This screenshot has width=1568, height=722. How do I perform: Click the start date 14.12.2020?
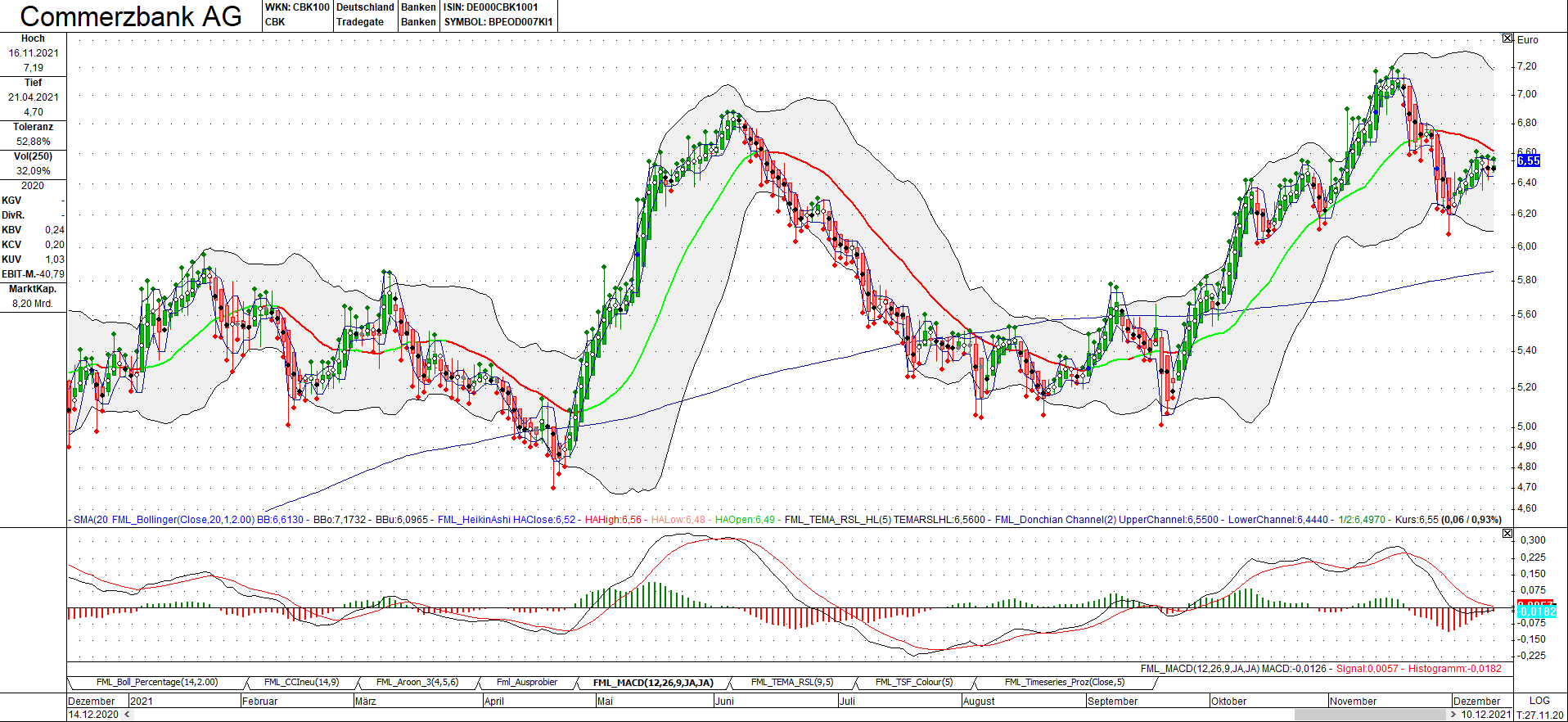[93, 715]
